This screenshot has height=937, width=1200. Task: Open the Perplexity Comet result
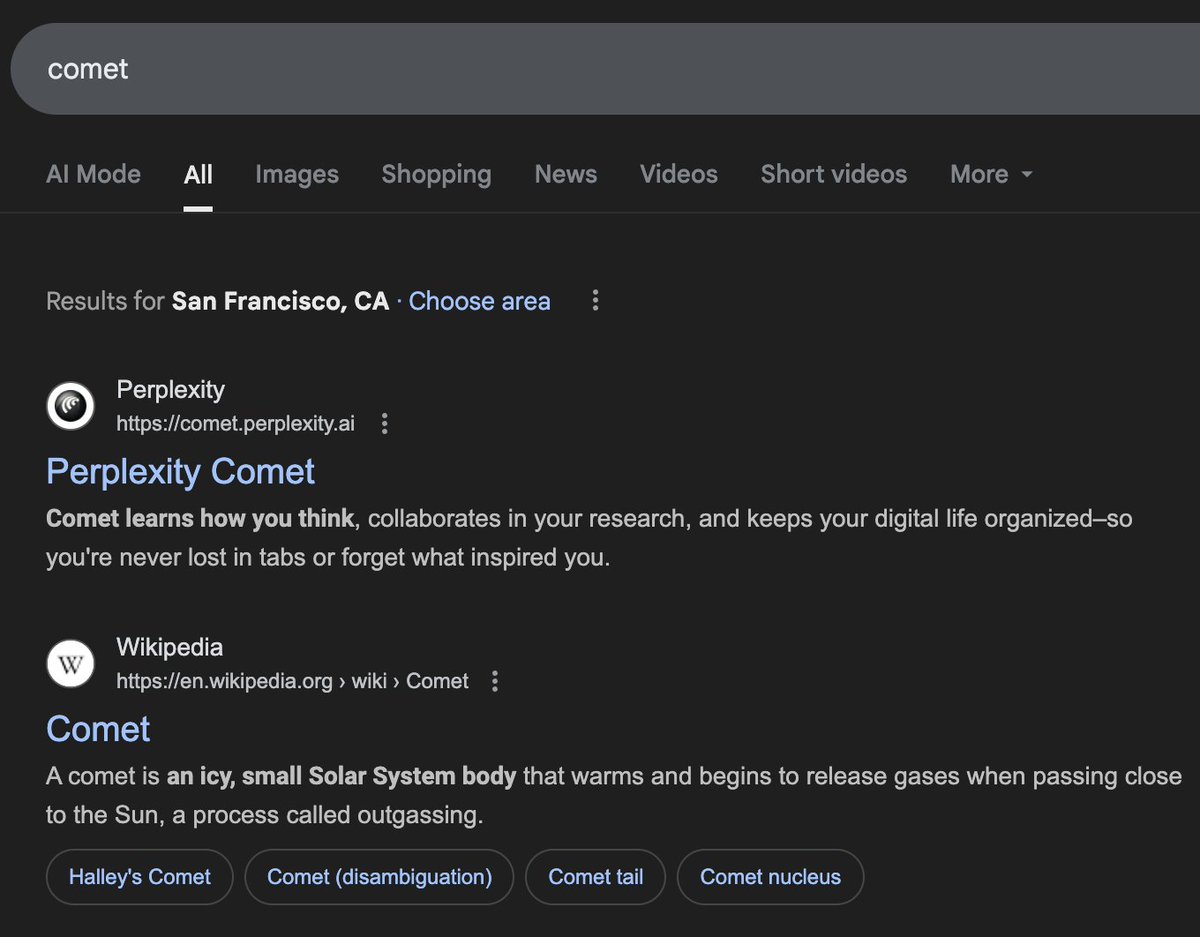180,471
